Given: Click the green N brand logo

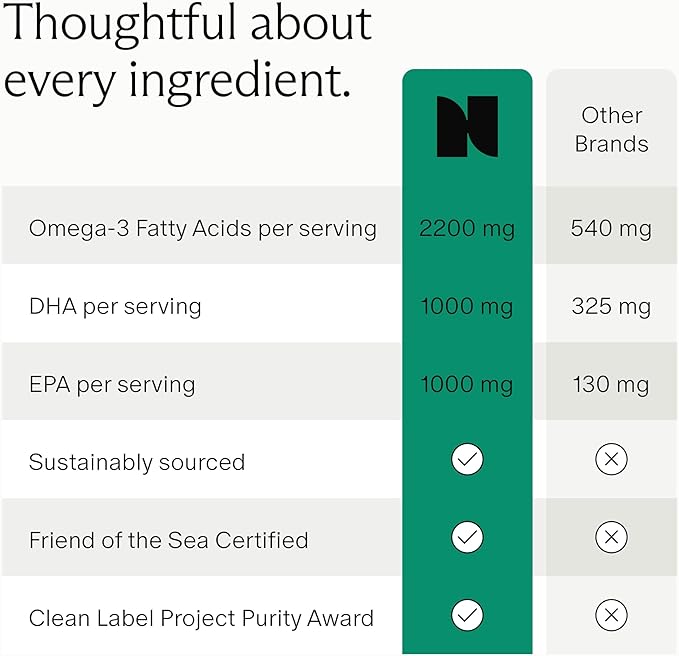Looking at the screenshot, I should [467, 127].
